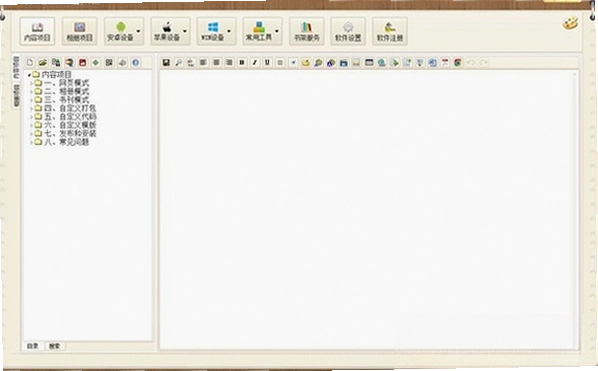598x371 pixels.
Task: Select the 目录 tab at panel bottom
Action: coord(33,346)
